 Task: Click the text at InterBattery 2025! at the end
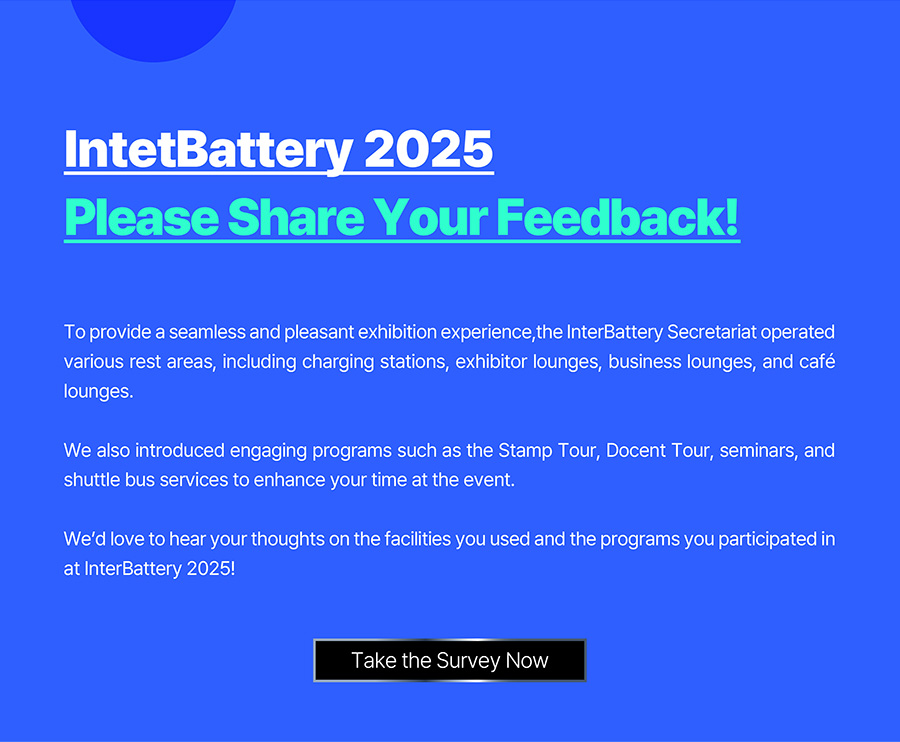point(149,569)
